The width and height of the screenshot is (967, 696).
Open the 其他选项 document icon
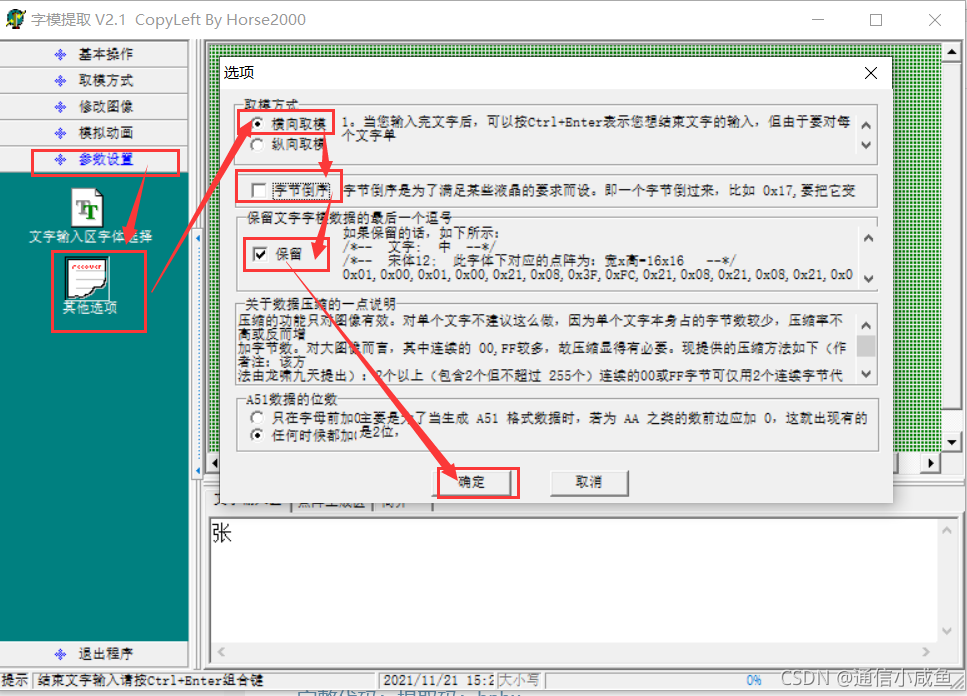coord(87,277)
